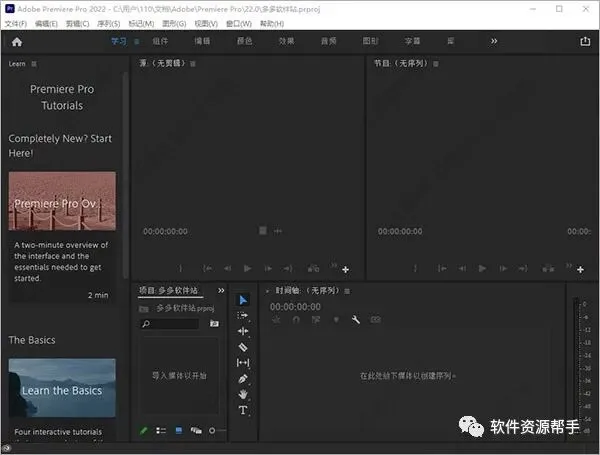600x455 pixels.
Task: Expand workspace overflow chevrons in top bar
Action: coord(494,41)
